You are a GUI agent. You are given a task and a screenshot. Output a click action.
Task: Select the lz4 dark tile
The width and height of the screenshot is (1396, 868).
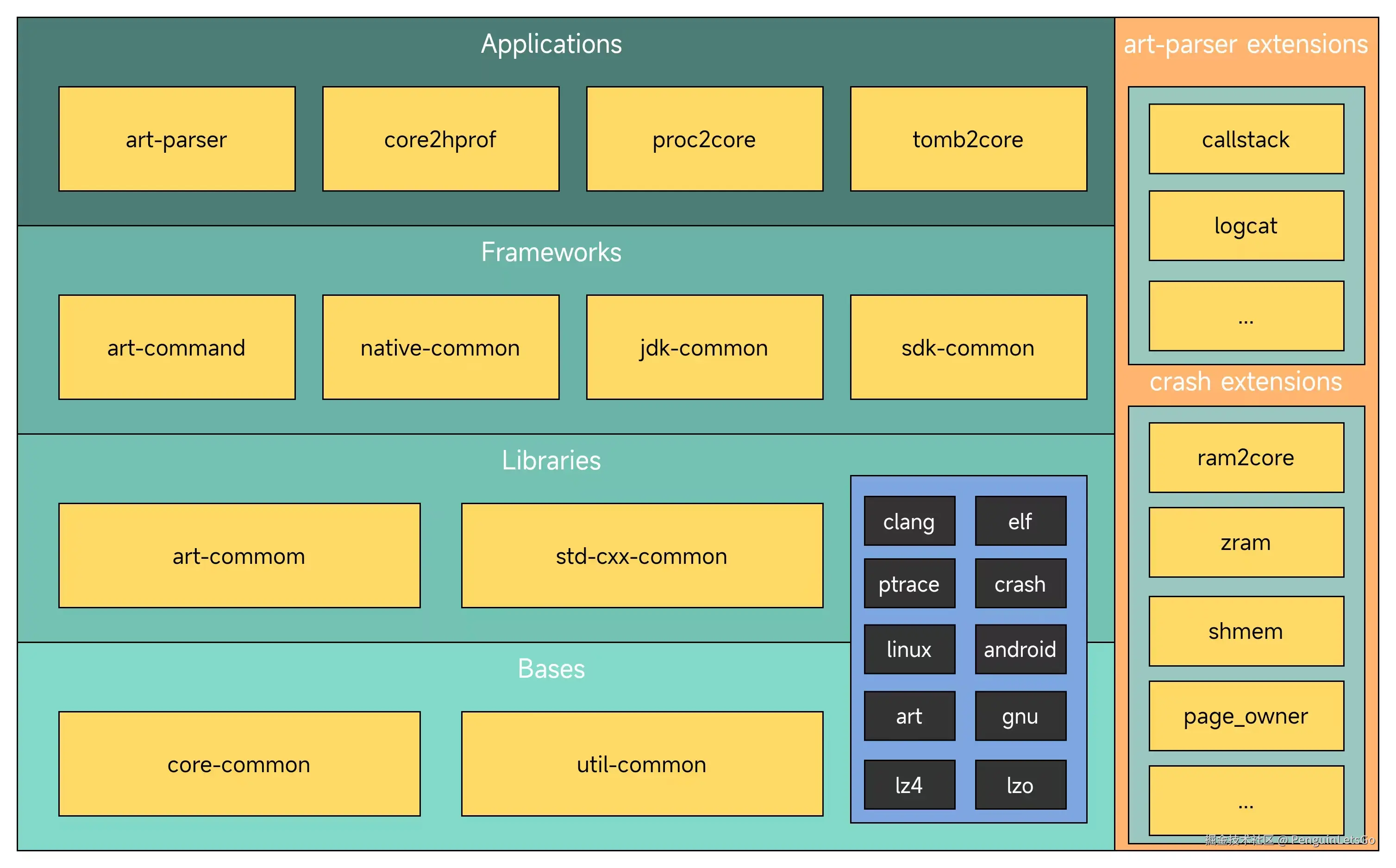pyautogui.click(x=909, y=785)
